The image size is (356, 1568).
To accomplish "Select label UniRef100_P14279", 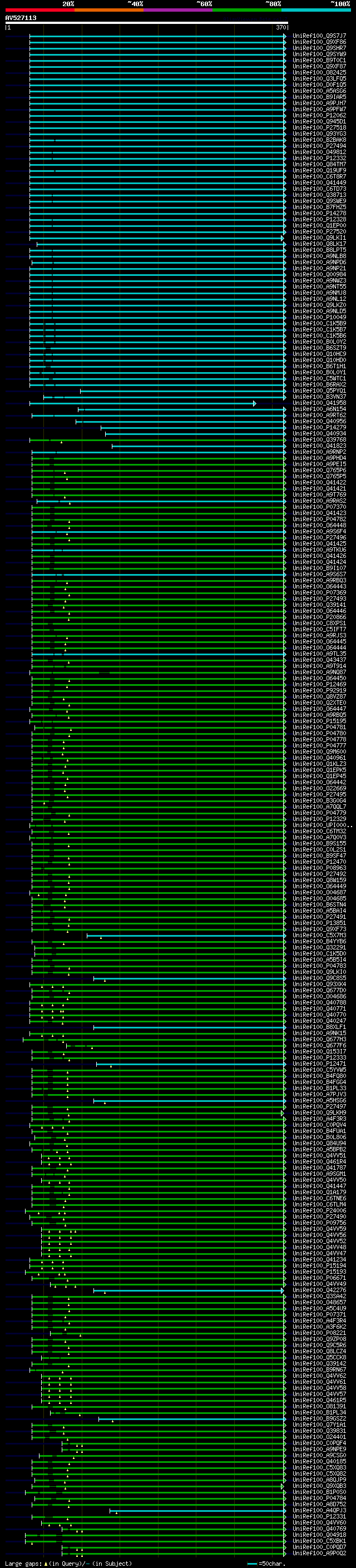I will tap(319, 427).
